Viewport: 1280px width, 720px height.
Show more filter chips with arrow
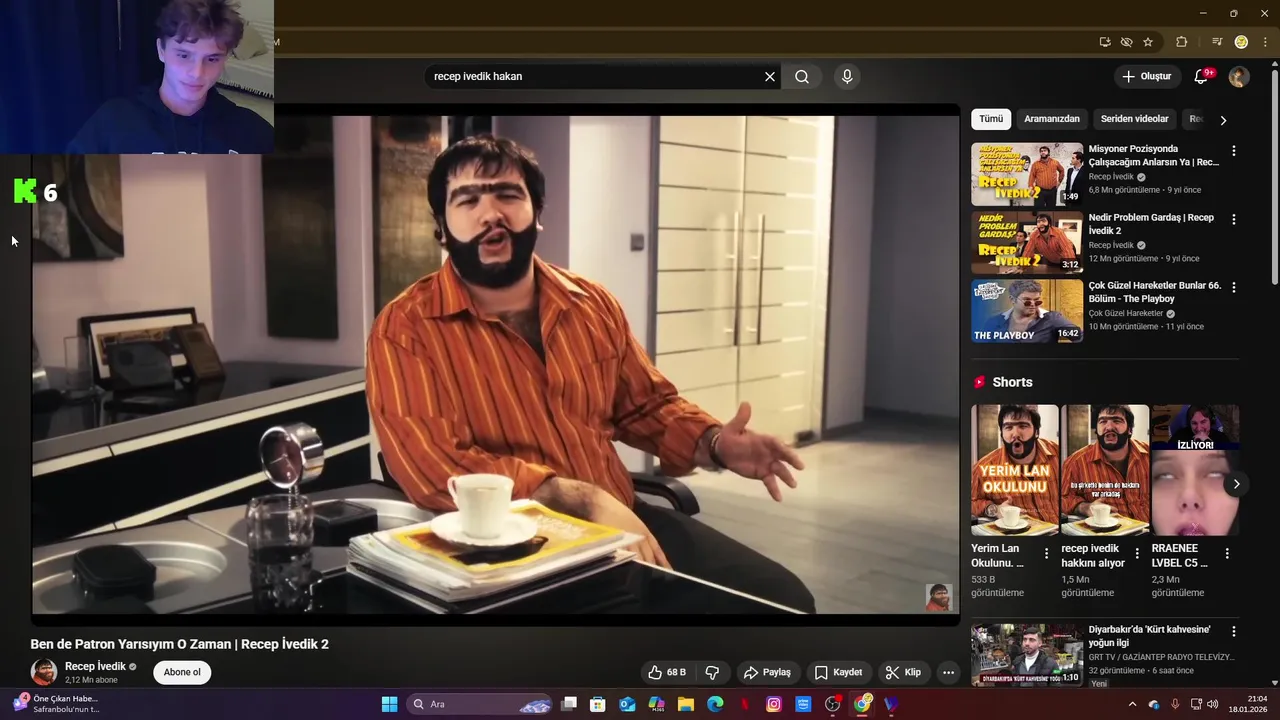click(x=1223, y=120)
